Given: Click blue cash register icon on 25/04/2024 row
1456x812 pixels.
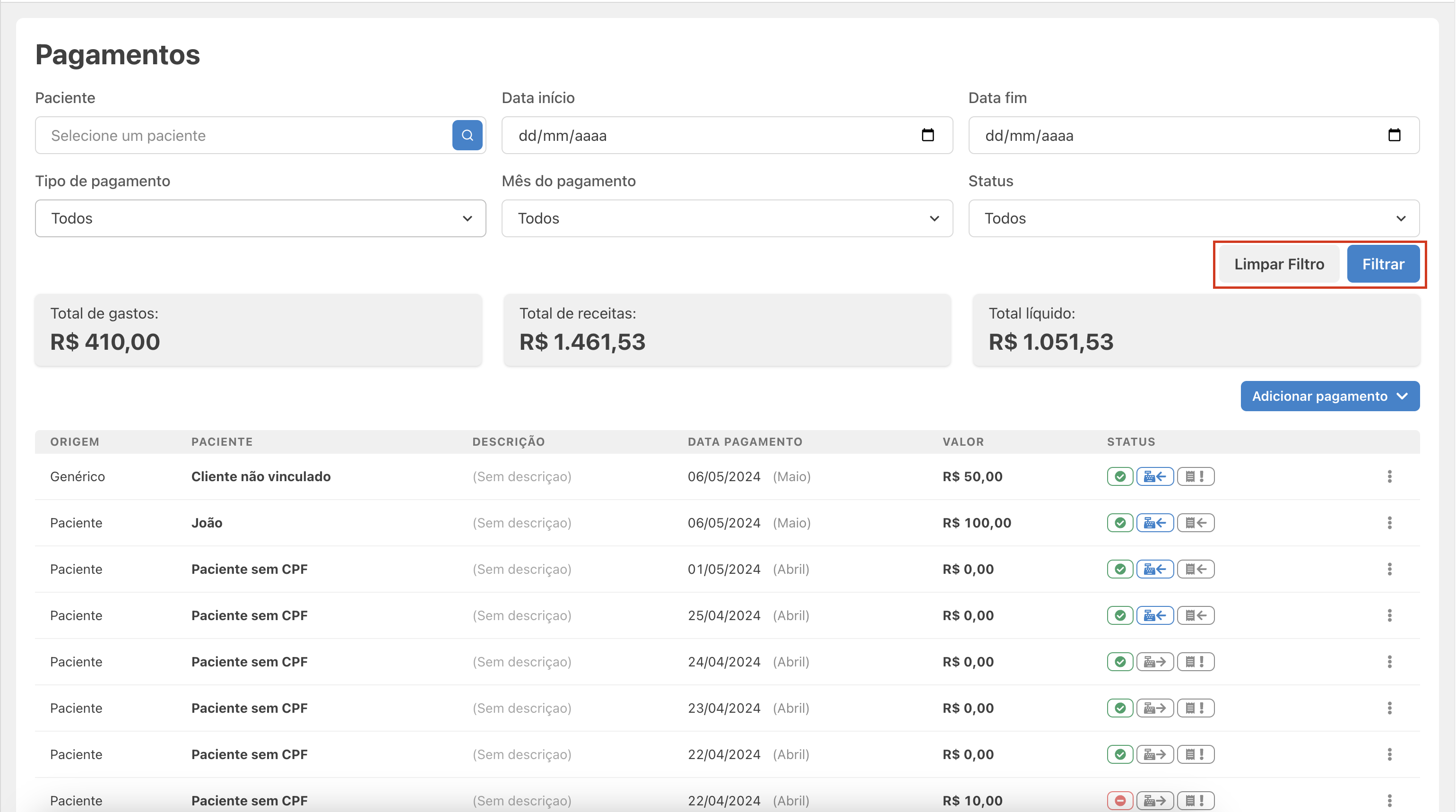Looking at the screenshot, I should (1155, 615).
